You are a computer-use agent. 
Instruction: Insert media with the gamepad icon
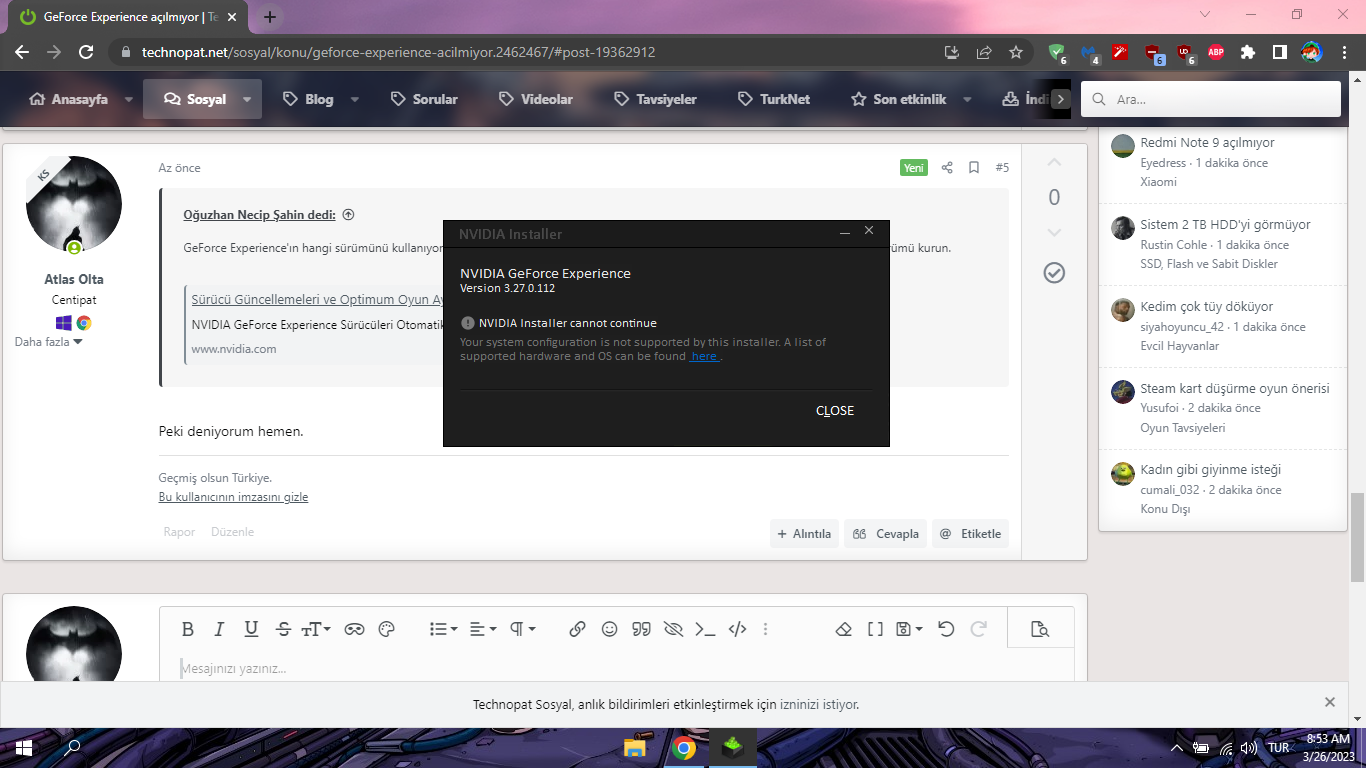coord(354,629)
